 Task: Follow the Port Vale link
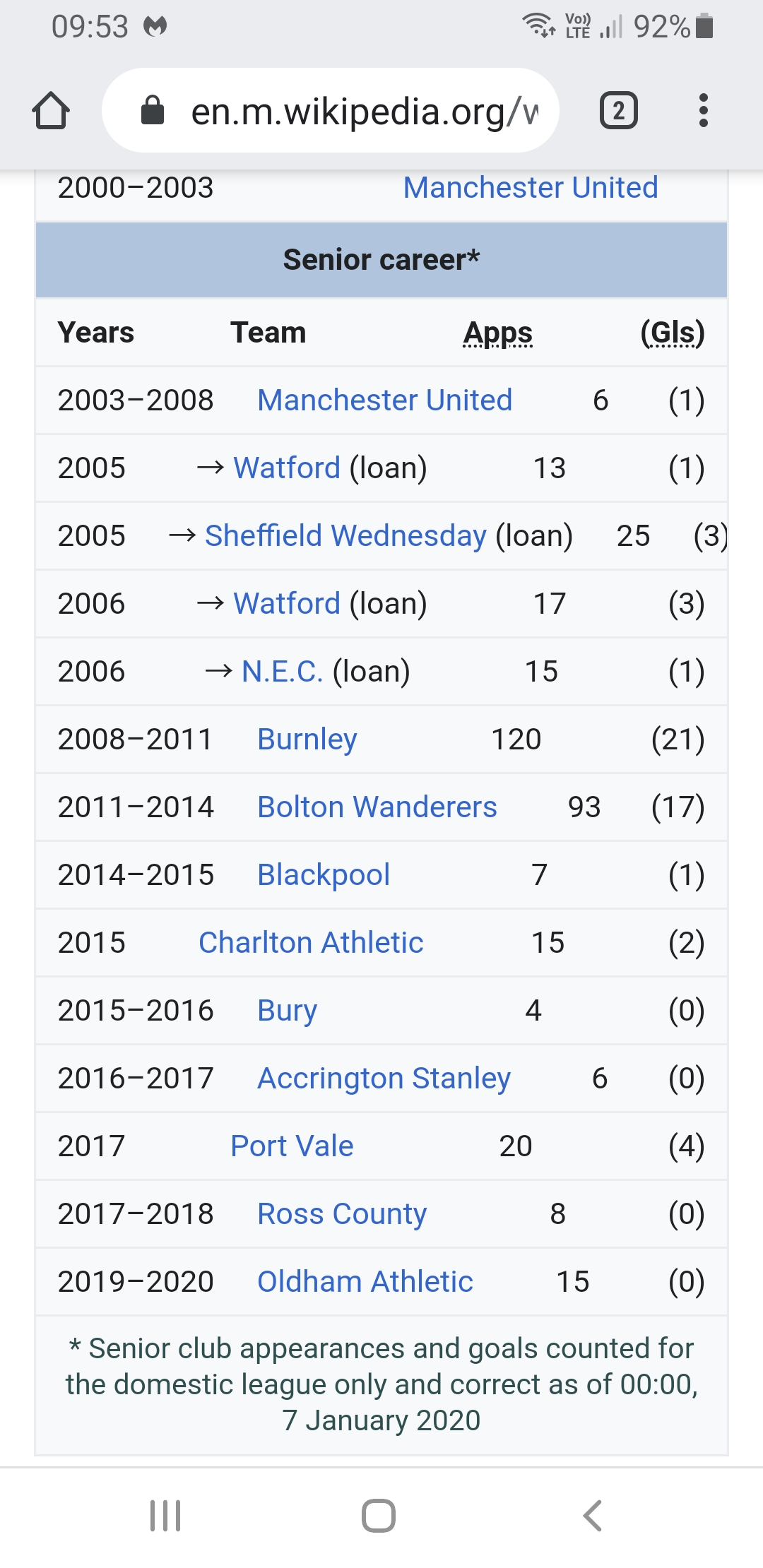pos(292,1146)
